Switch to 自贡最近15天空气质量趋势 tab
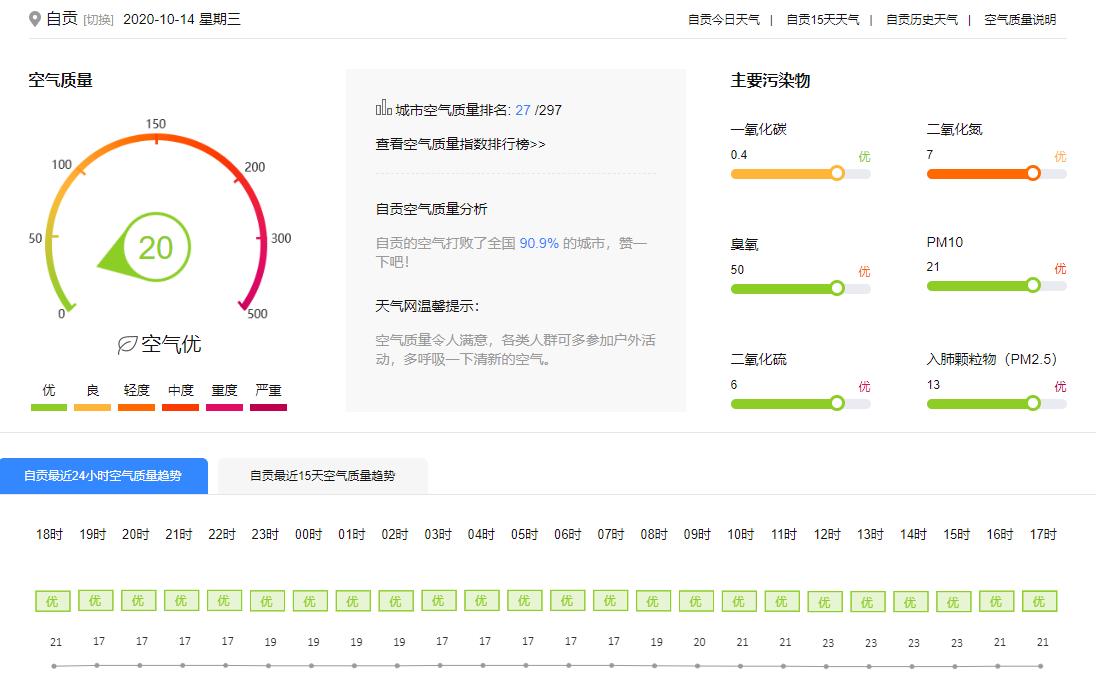This screenshot has height=686, width=1096. coord(322,476)
